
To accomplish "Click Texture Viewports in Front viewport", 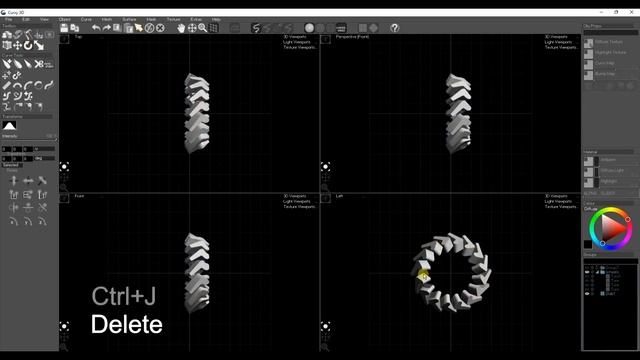I will point(300,207).
